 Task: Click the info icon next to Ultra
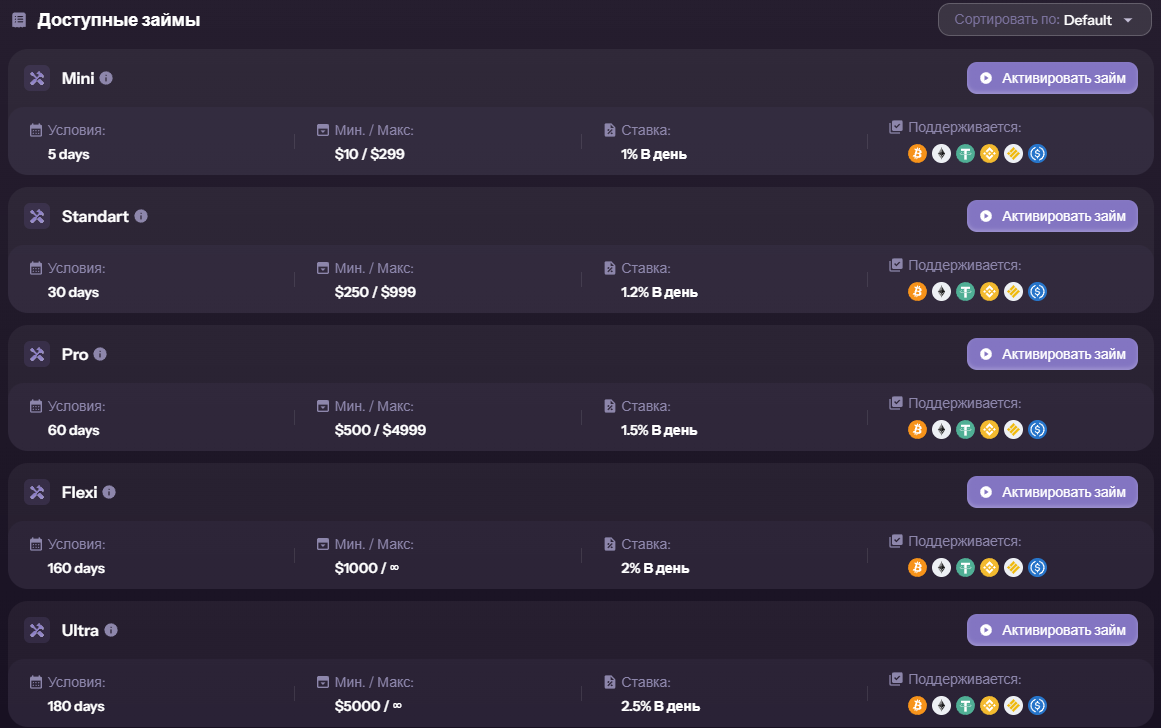[x=111, y=630]
